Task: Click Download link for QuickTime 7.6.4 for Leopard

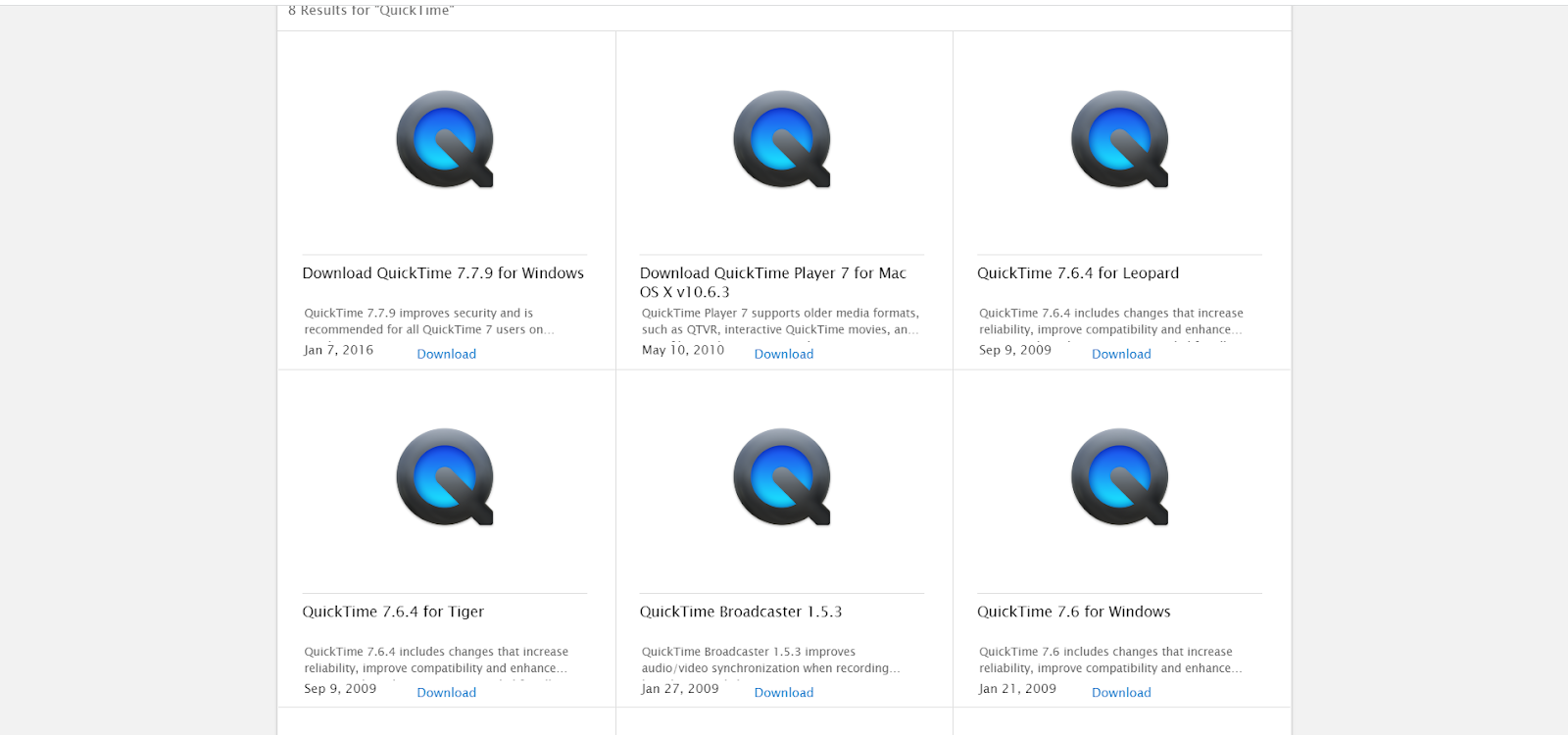Action: 1121,354
